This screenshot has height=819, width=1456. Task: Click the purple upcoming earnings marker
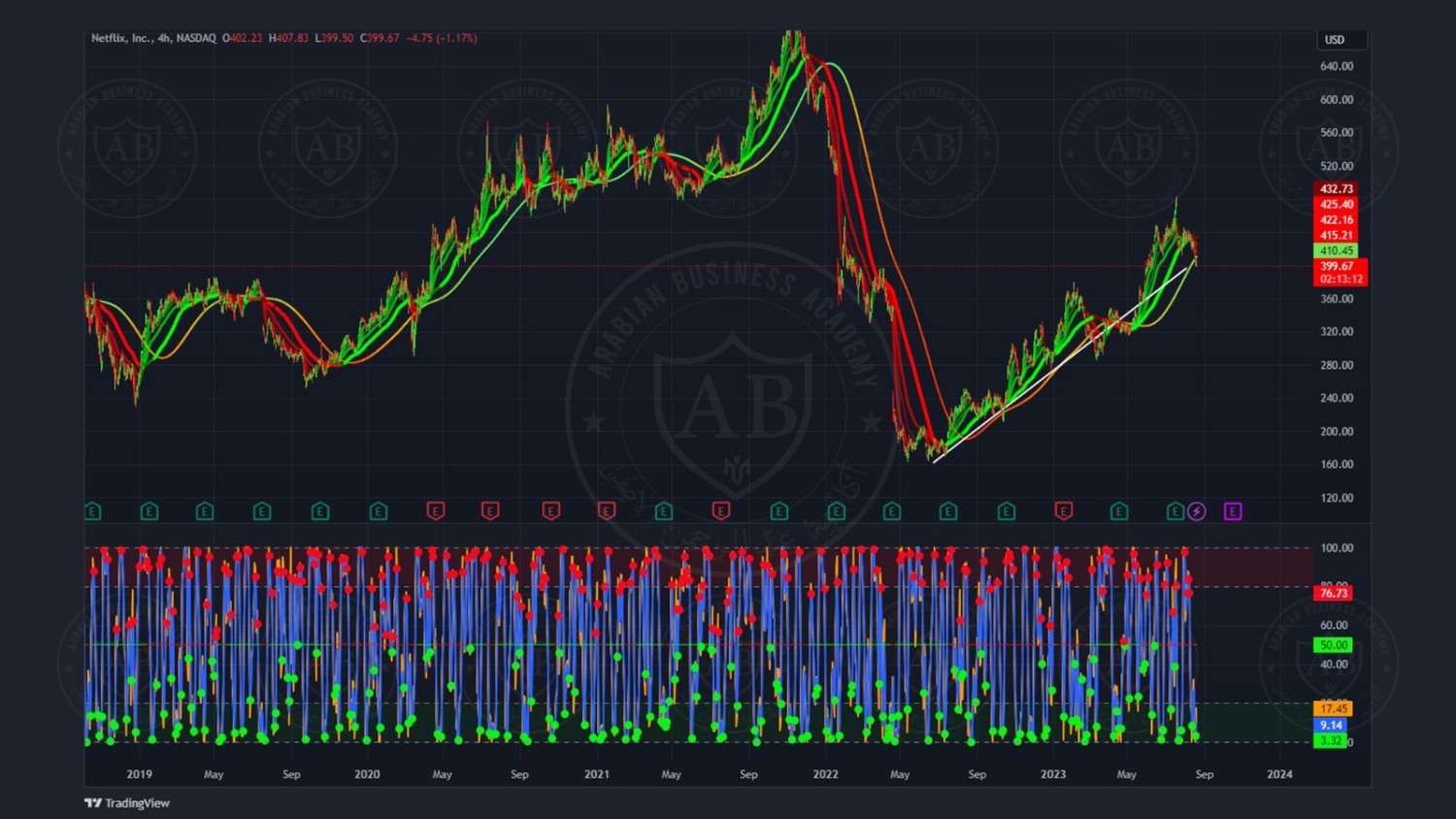coord(1233,511)
